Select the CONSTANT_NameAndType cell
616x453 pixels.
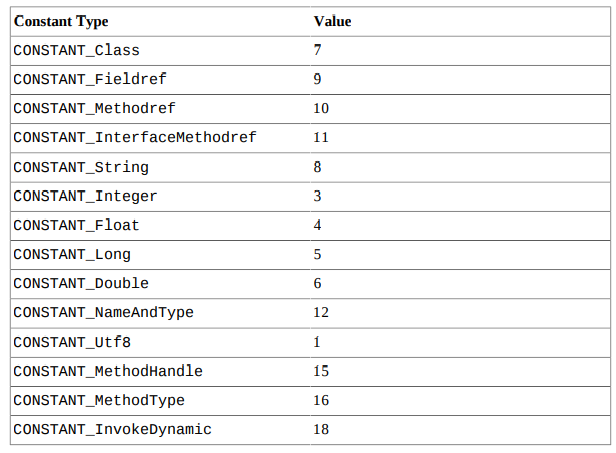[x=103, y=313]
